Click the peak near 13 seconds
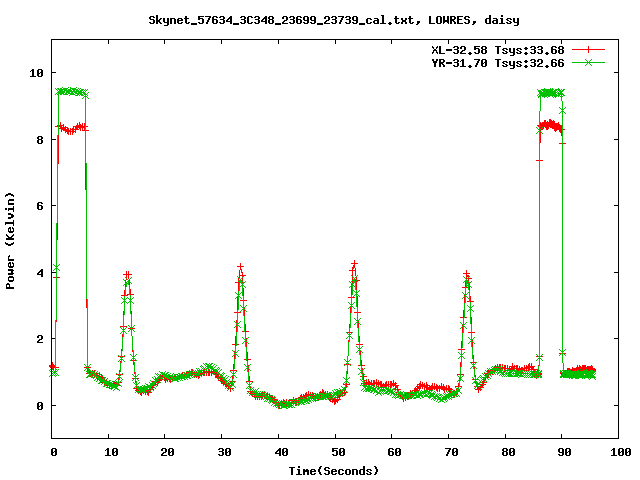The width and height of the screenshot is (640, 480). pos(127,276)
